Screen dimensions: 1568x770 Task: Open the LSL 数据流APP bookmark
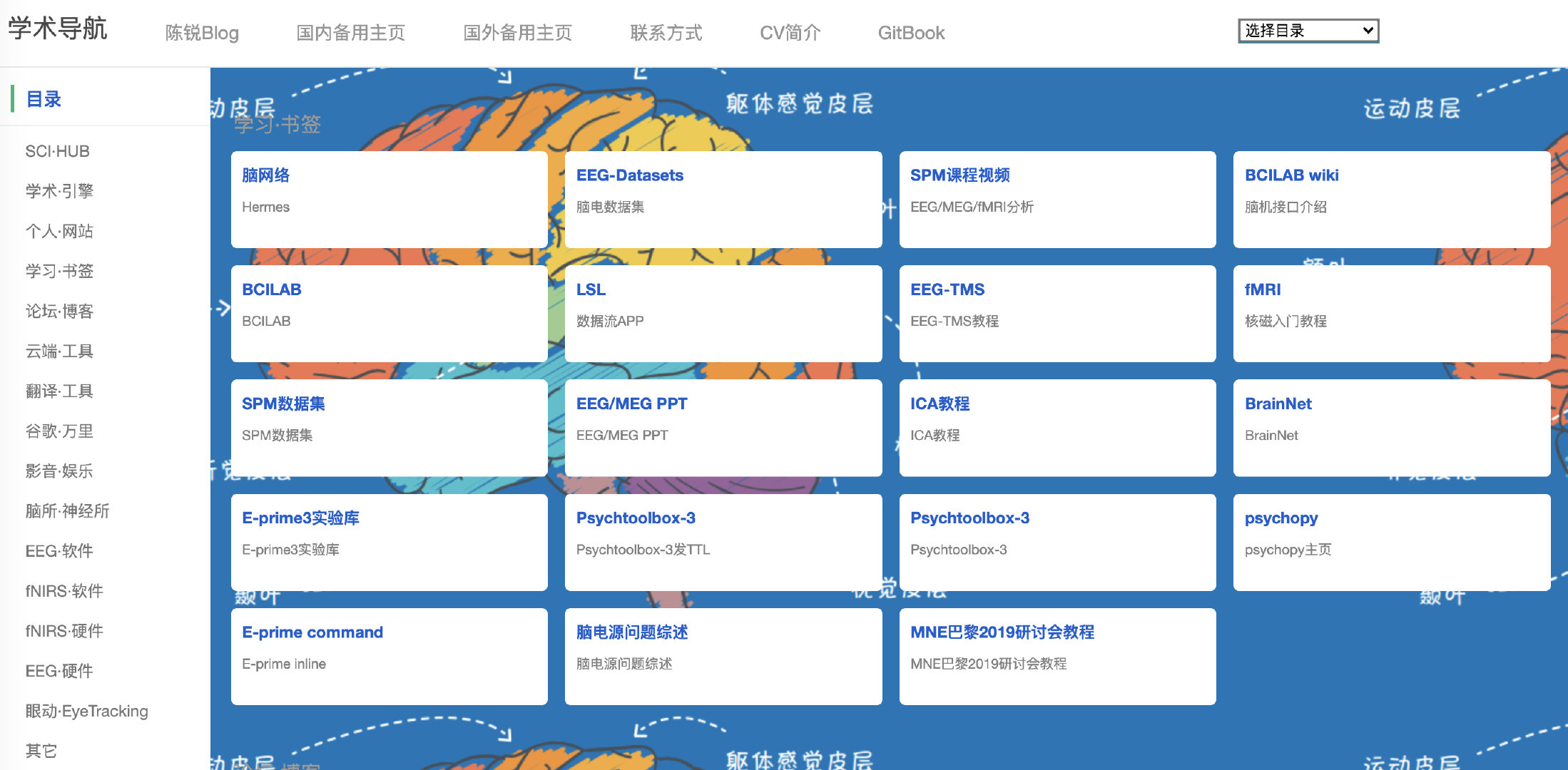(x=723, y=314)
